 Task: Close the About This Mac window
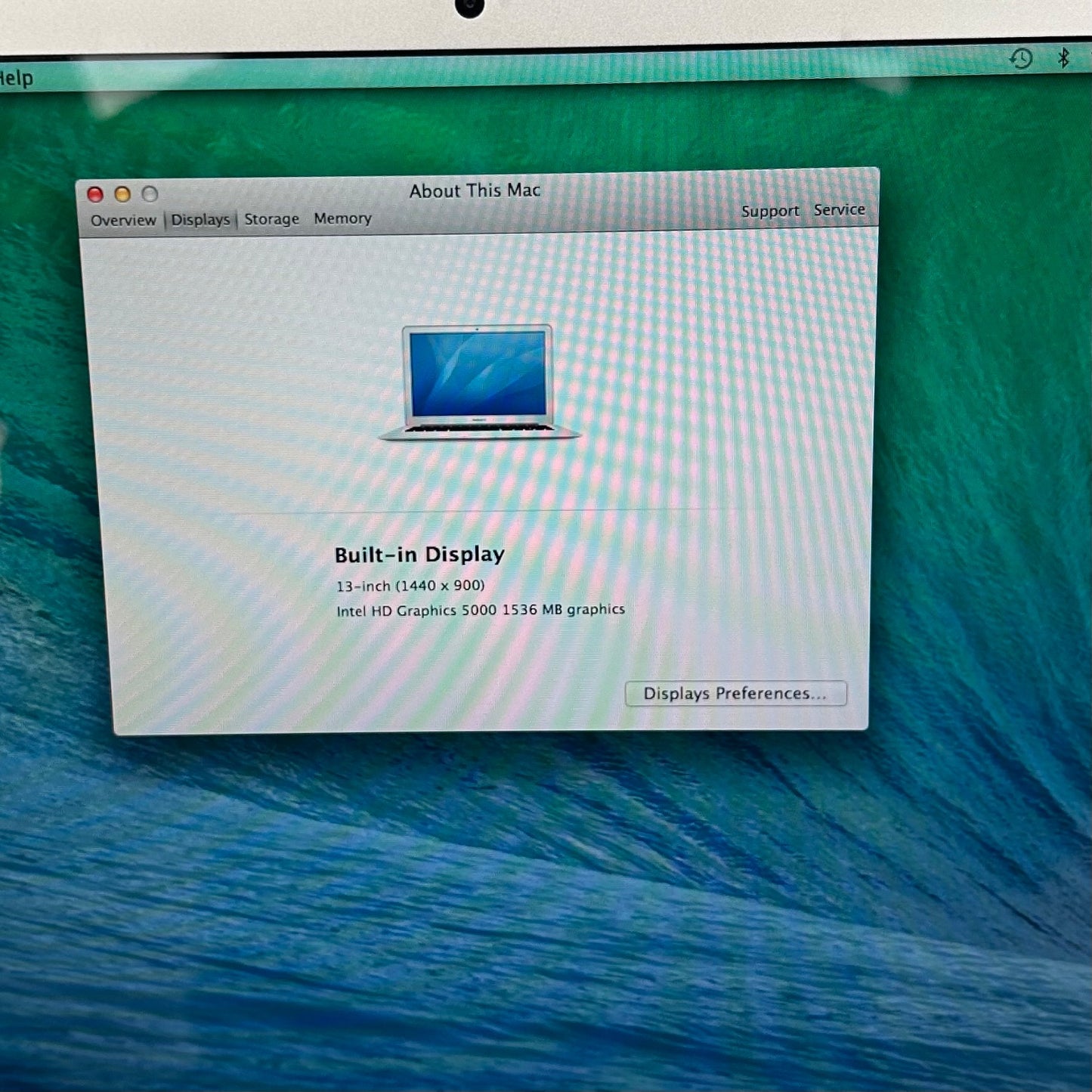click(95, 195)
